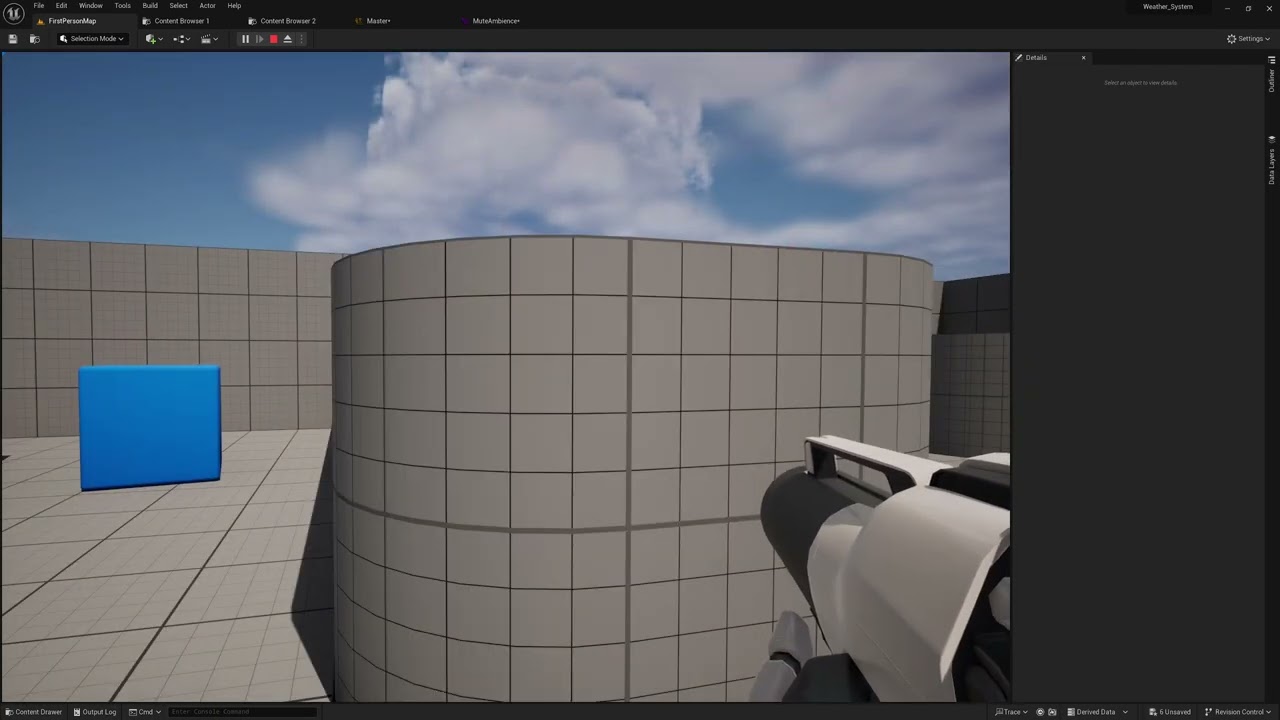Screen dimensions: 1280x720
Task: Open the Tools menu
Action: tap(122, 6)
